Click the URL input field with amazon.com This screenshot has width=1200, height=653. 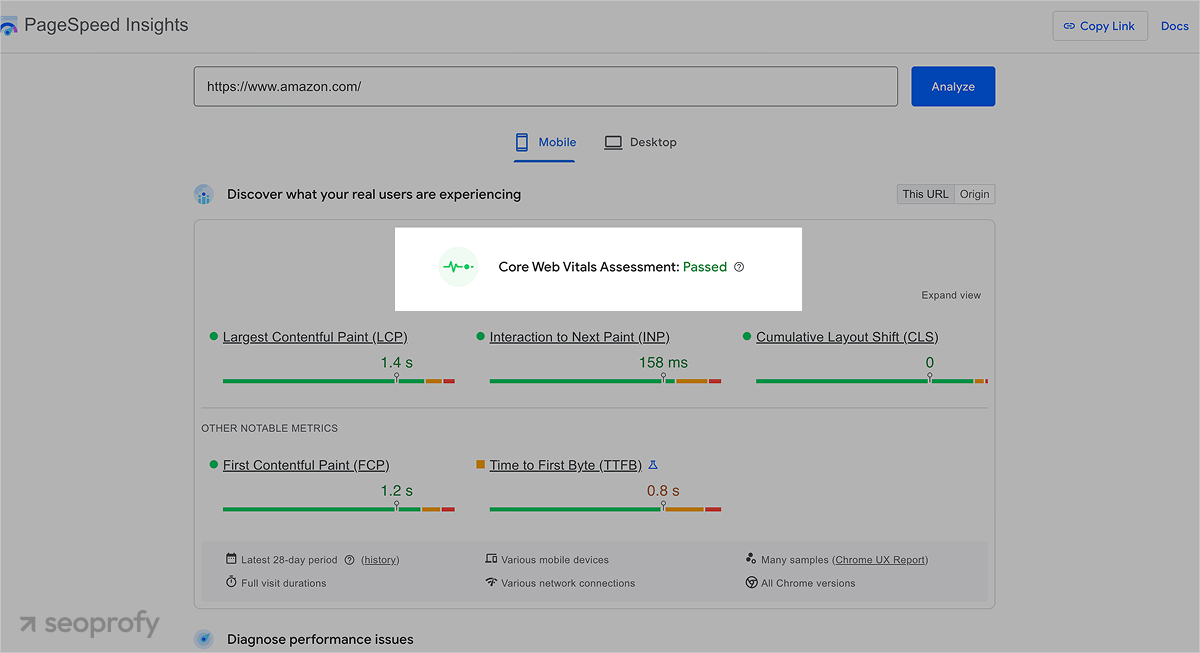pyautogui.click(x=545, y=87)
